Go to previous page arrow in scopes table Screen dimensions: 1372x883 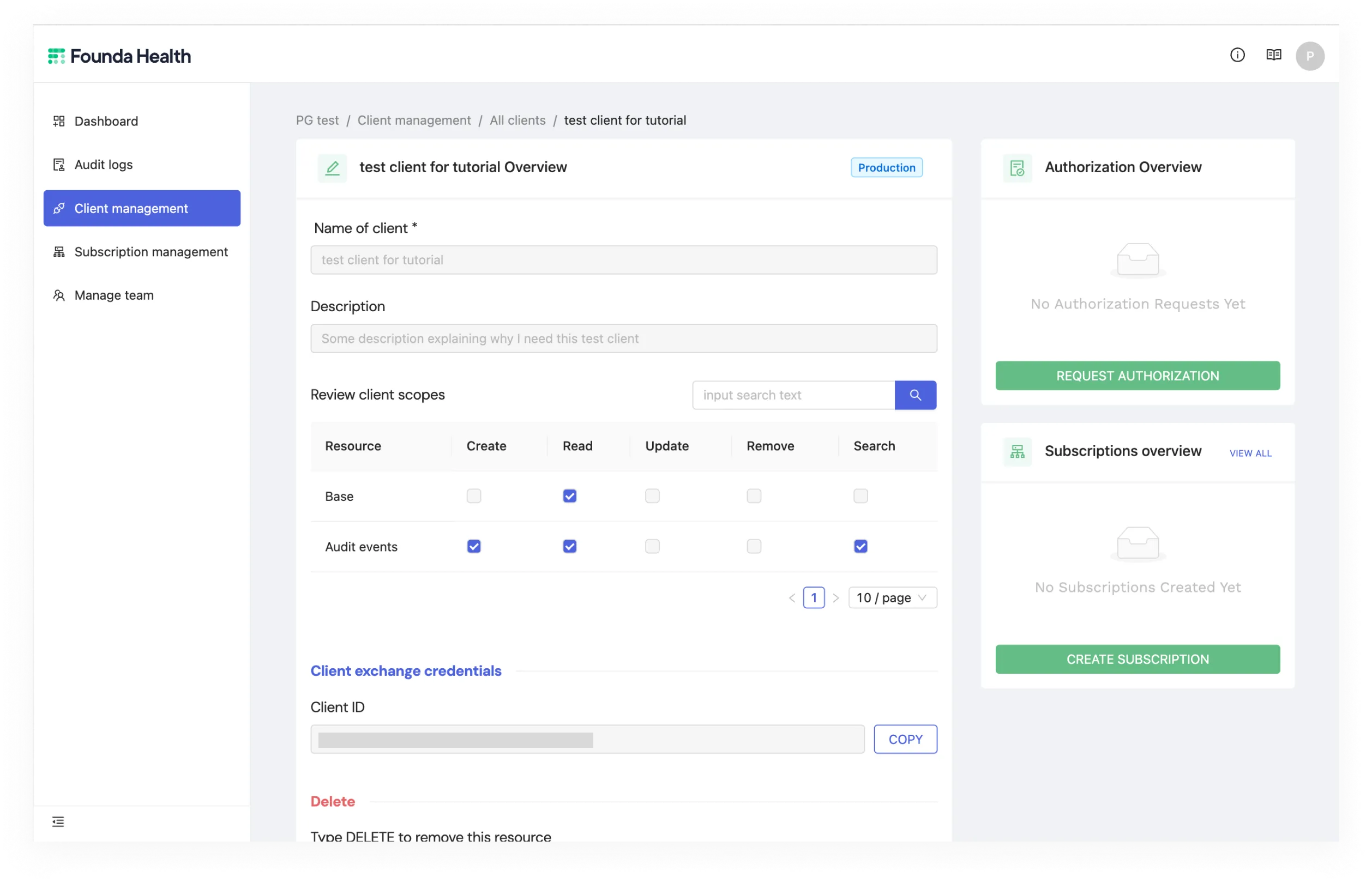coord(792,598)
